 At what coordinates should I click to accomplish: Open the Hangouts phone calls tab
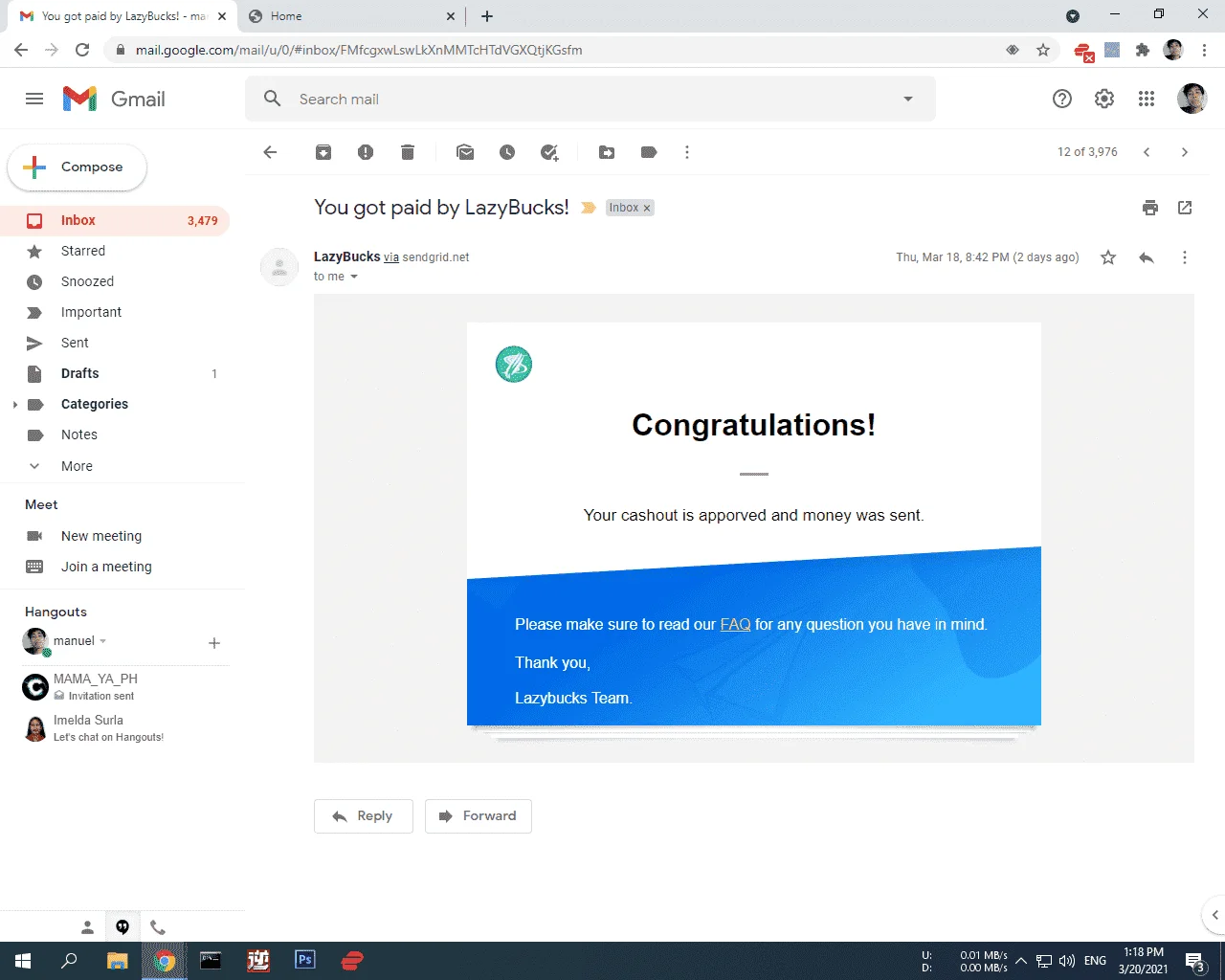click(158, 927)
